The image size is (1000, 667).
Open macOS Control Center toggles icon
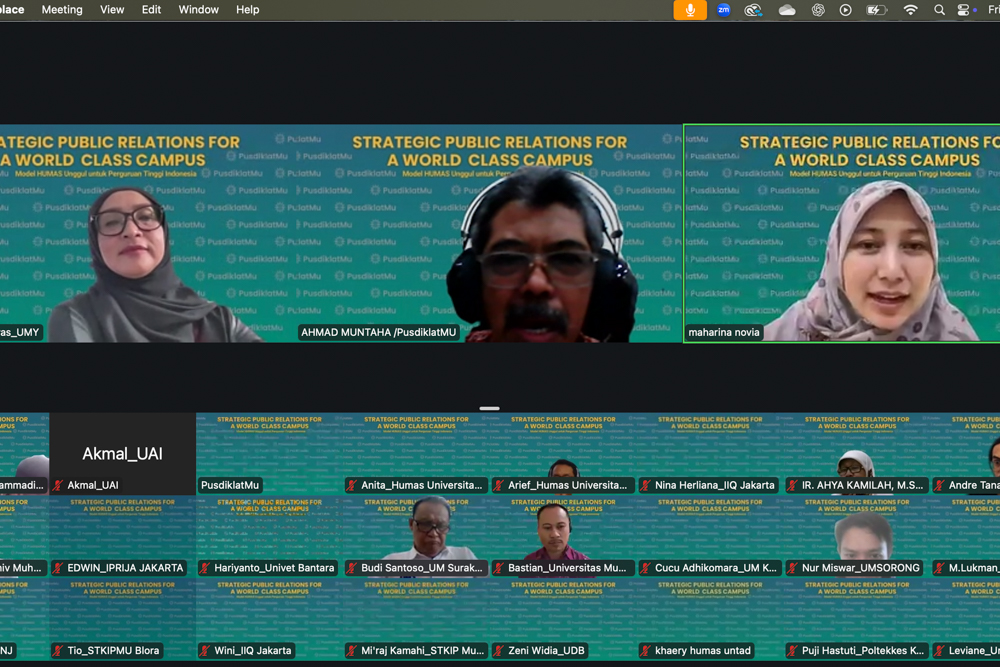965,10
